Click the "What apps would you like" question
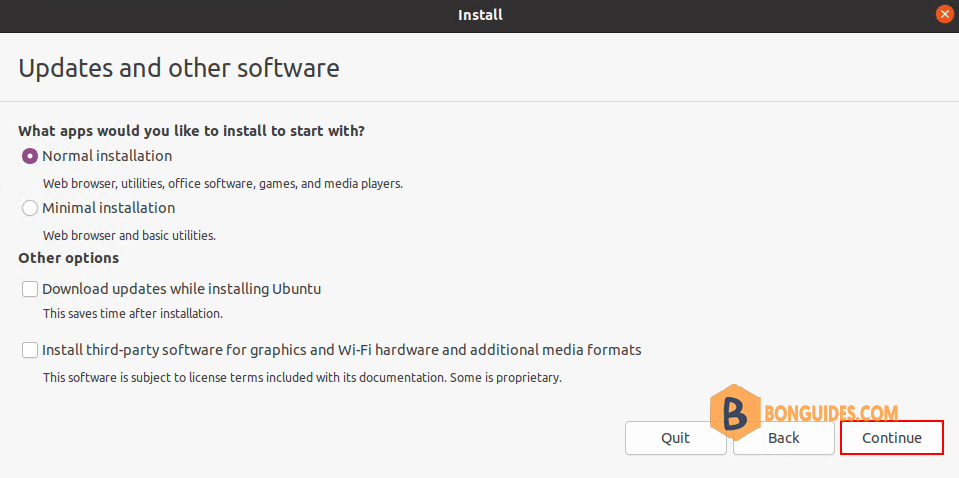This screenshot has height=478, width=959. click(x=191, y=131)
